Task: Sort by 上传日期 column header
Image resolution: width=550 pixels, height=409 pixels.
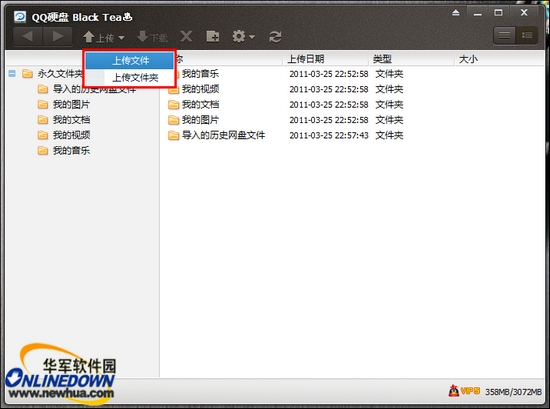Action: (x=326, y=59)
